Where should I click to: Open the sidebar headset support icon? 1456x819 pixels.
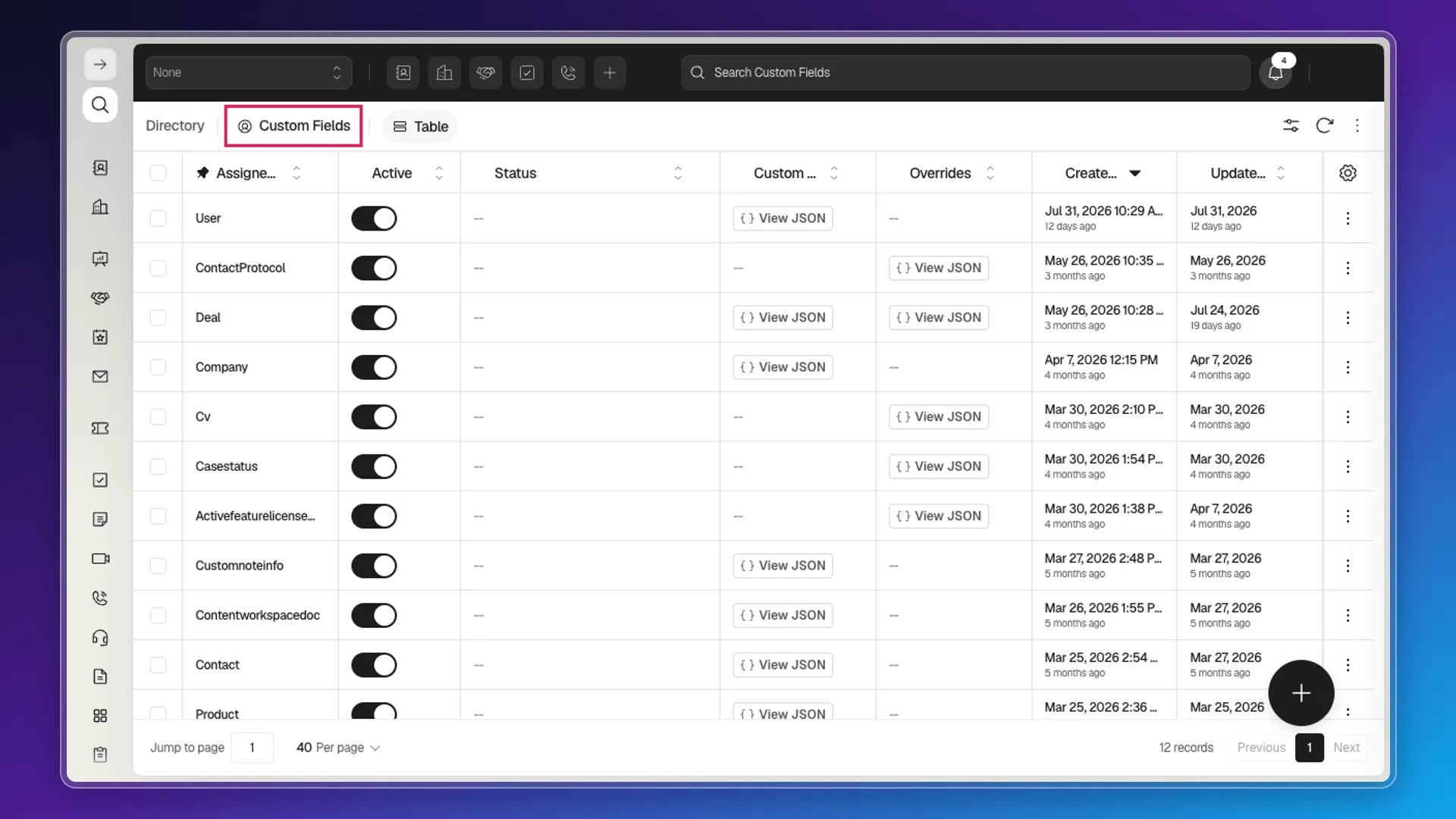(x=100, y=638)
